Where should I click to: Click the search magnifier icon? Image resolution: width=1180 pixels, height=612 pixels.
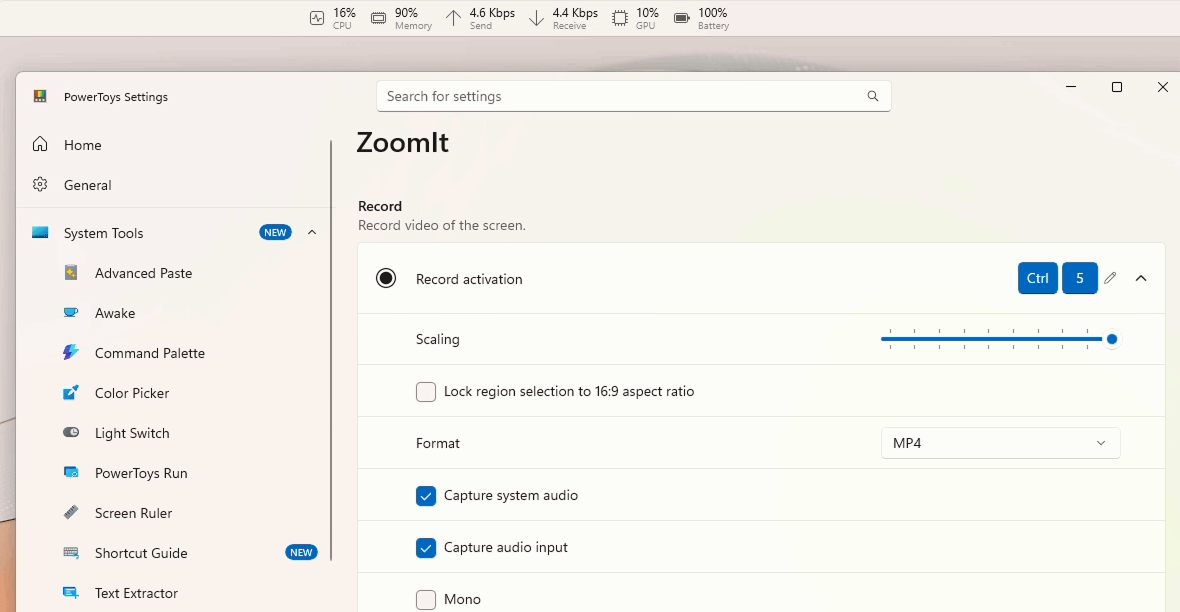(872, 96)
